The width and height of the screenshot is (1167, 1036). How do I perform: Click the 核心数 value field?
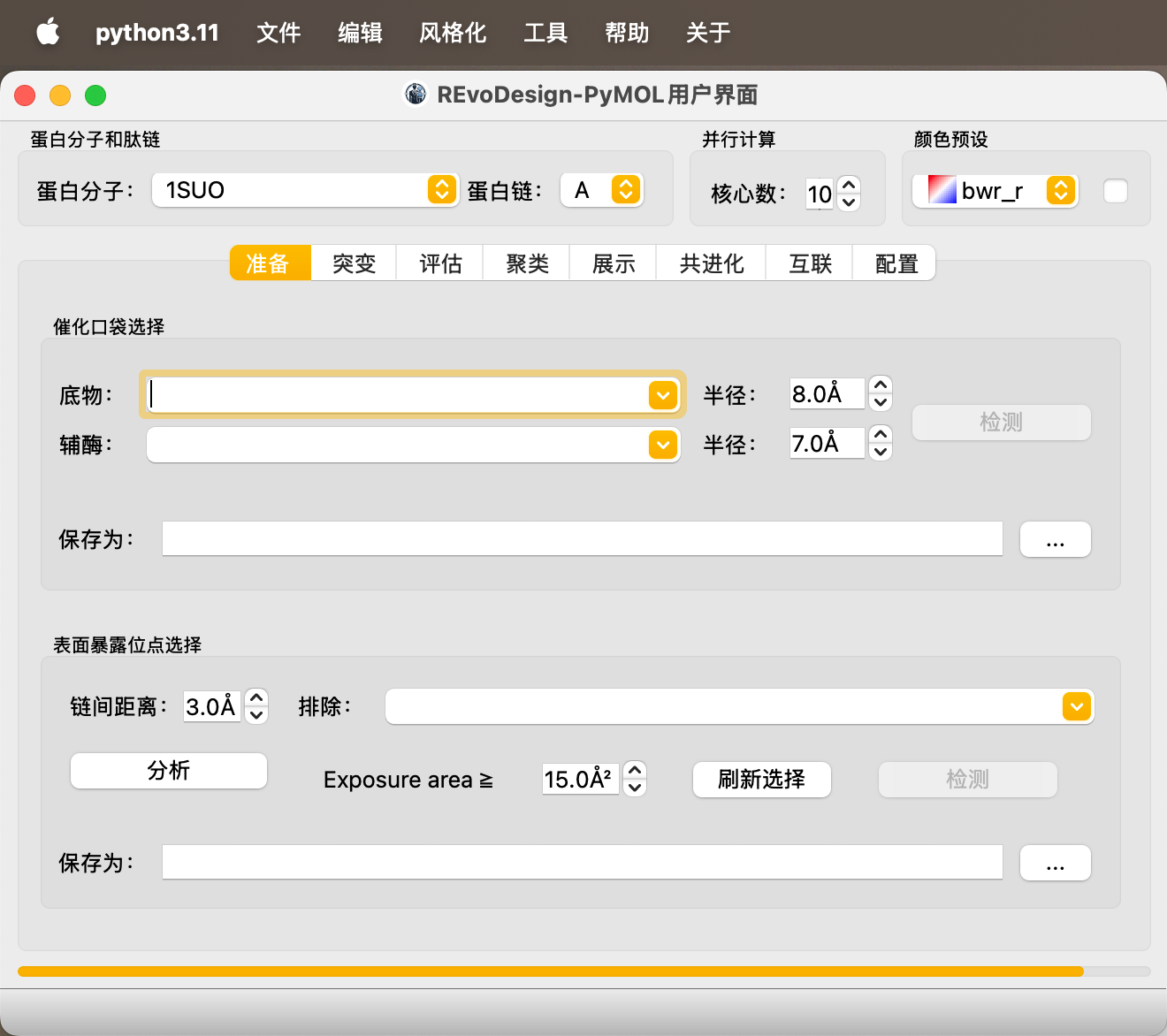(820, 194)
